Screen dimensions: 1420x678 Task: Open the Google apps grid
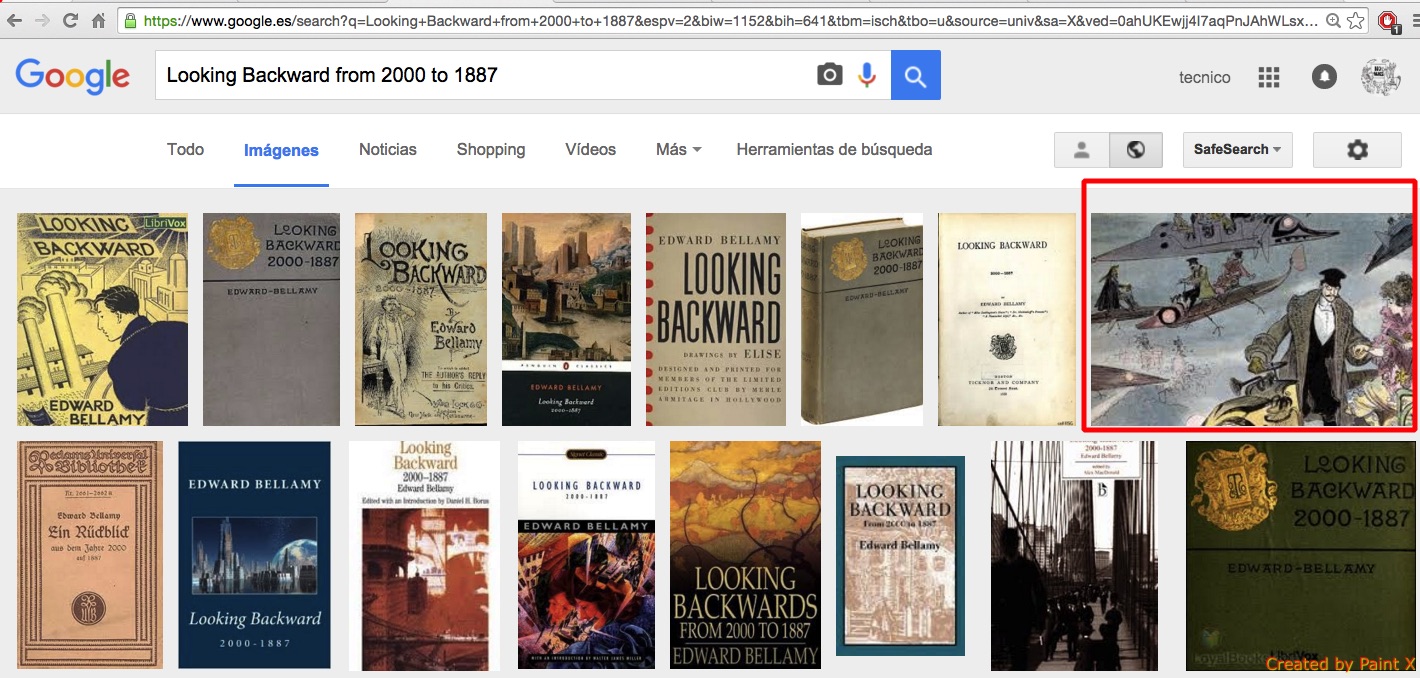(x=1269, y=77)
